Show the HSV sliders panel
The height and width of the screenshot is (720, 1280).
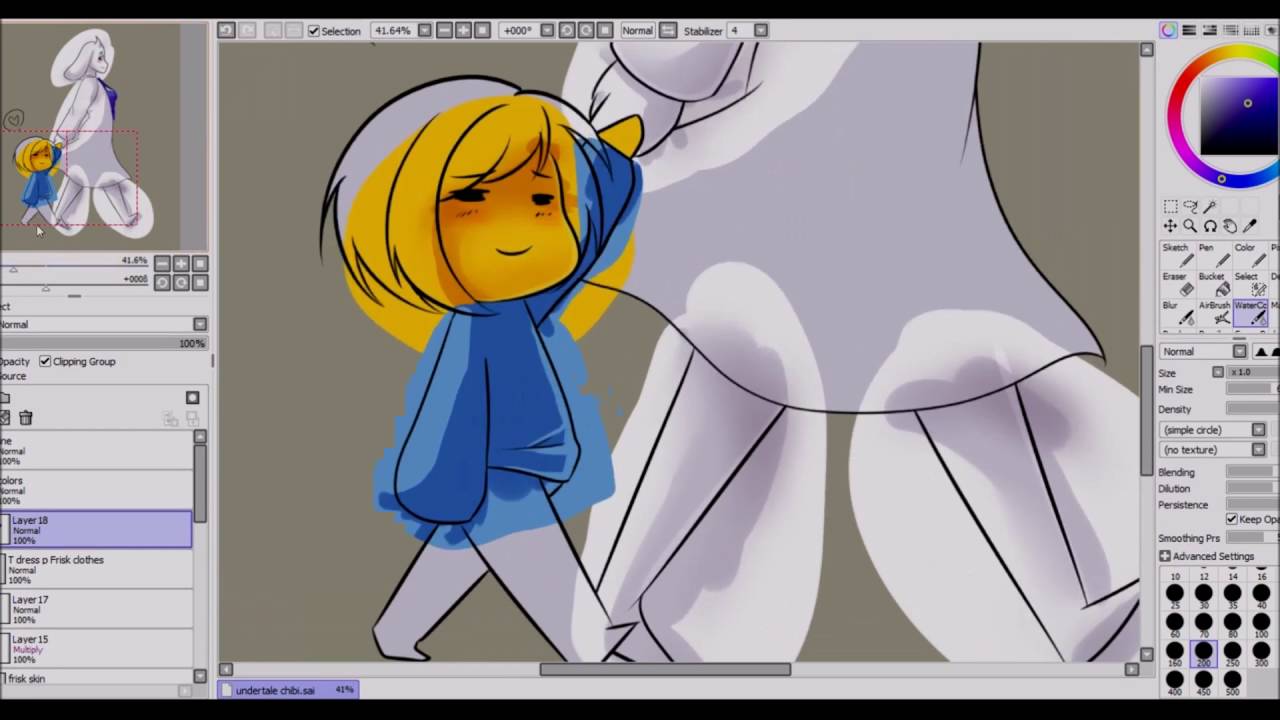pyautogui.click(x=1209, y=31)
